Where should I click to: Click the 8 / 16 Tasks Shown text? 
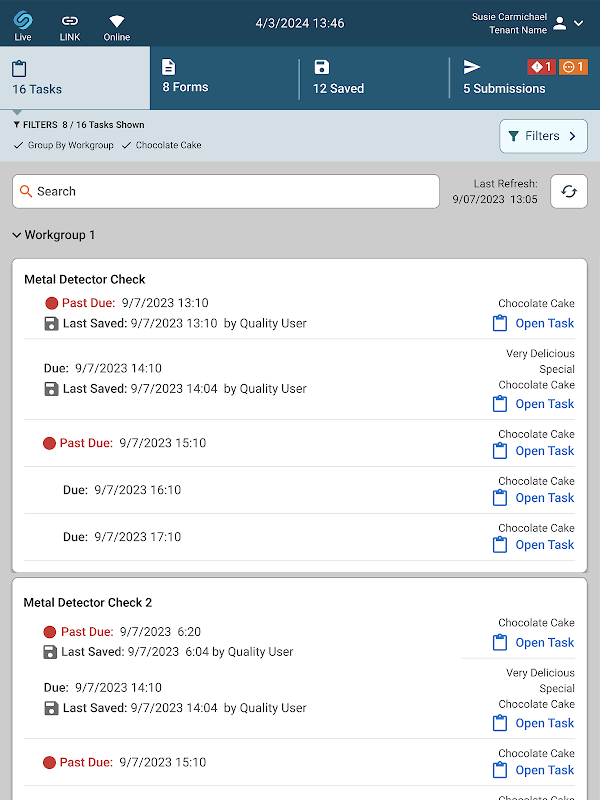(104, 125)
